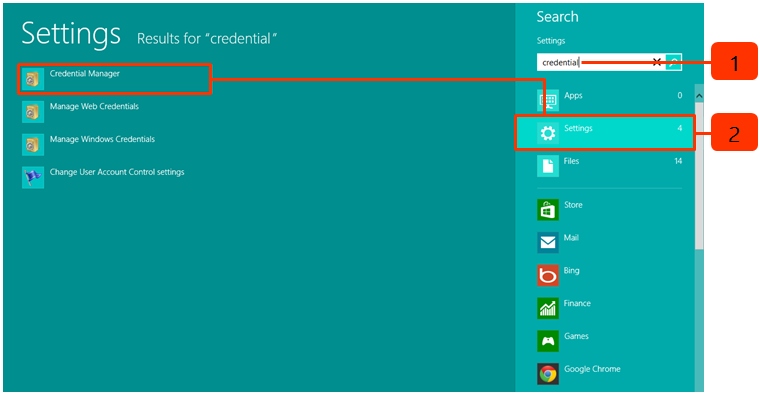Click the Google Chrome icon
This screenshot has width=760, height=394.
(x=548, y=374)
